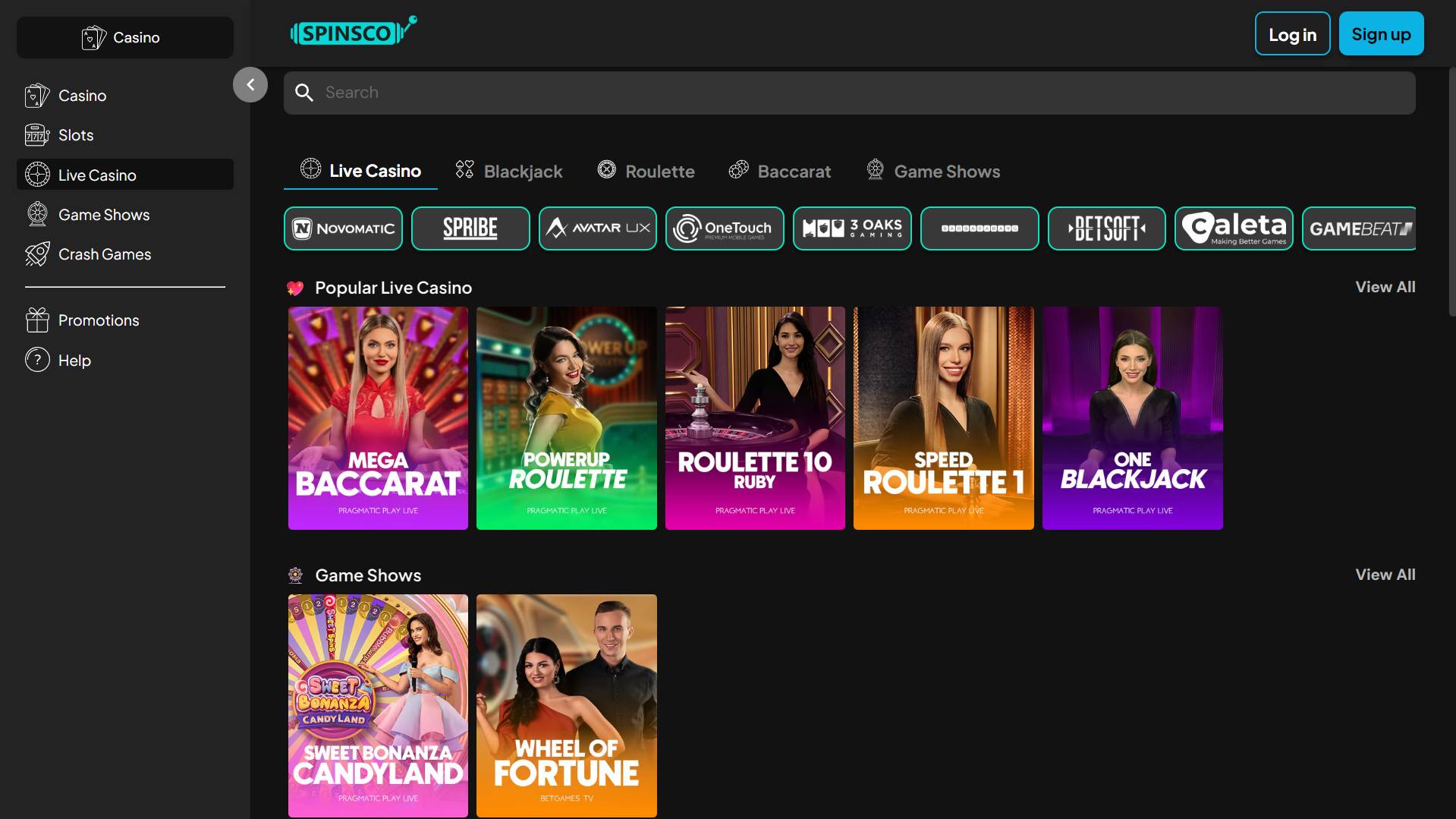Select the Novomatic provider filter

coord(343,228)
